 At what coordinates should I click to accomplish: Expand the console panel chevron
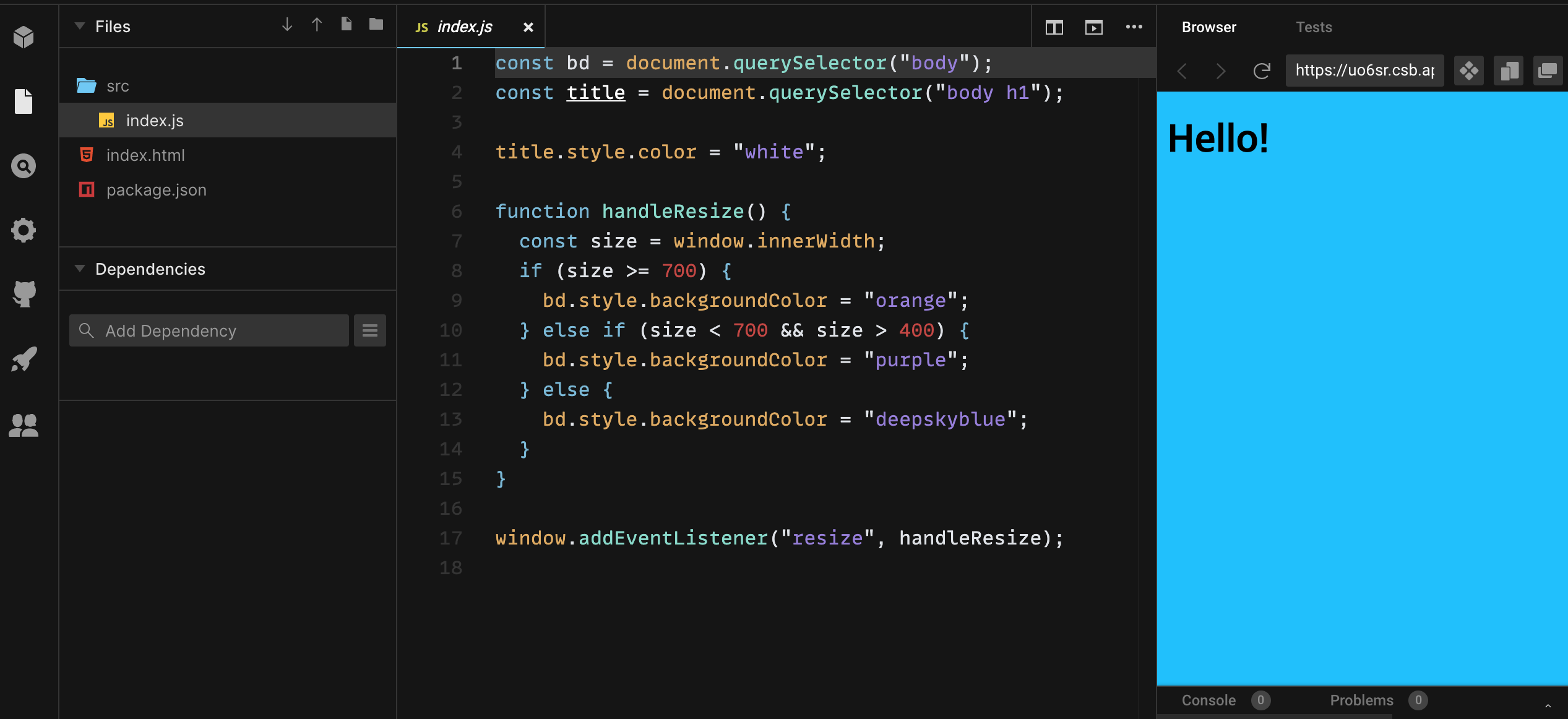pyautogui.click(x=1548, y=705)
